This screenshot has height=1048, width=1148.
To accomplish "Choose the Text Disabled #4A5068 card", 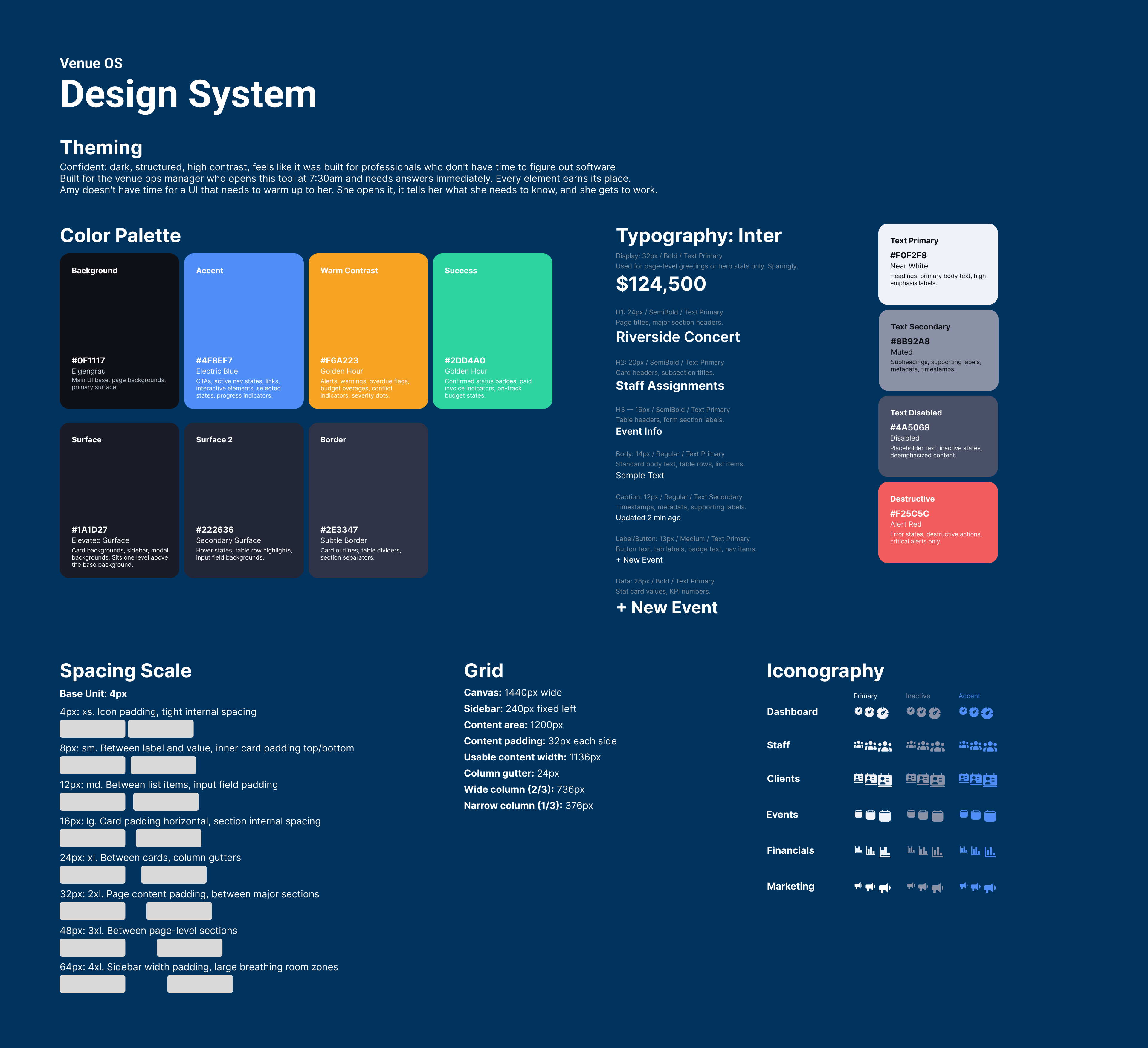I will click(x=938, y=436).
